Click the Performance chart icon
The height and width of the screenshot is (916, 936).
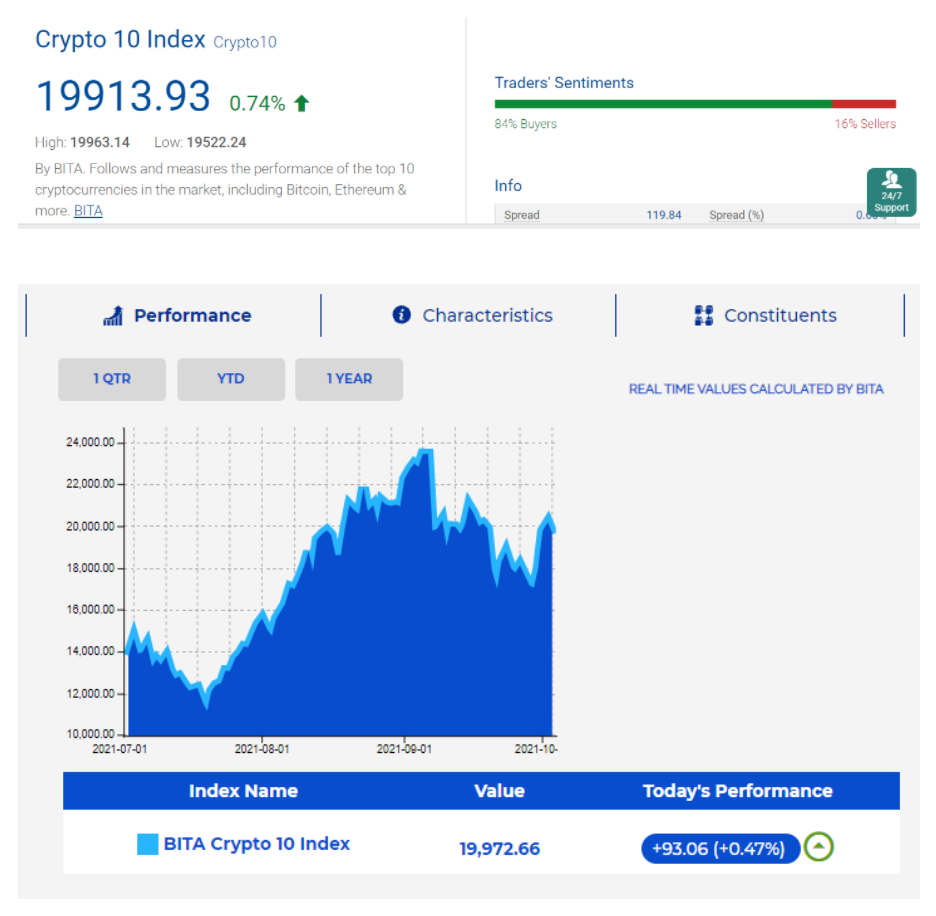pyautogui.click(x=113, y=315)
